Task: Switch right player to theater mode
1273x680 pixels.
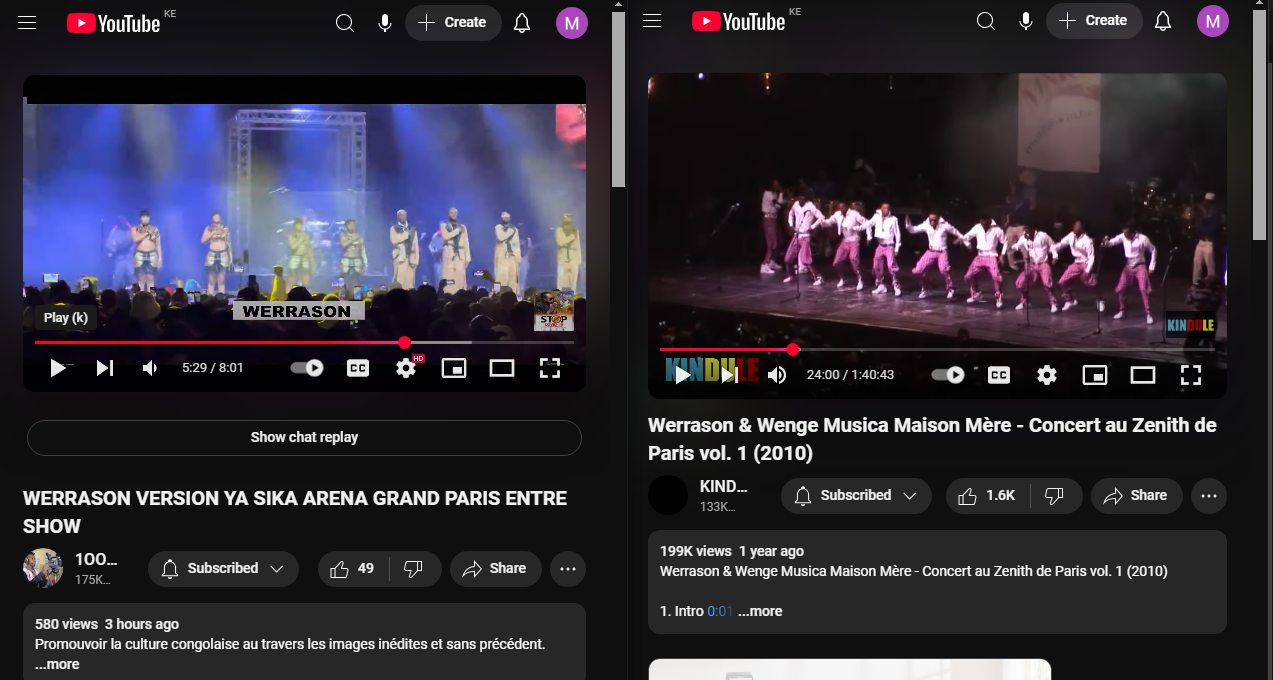Action: point(1143,375)
